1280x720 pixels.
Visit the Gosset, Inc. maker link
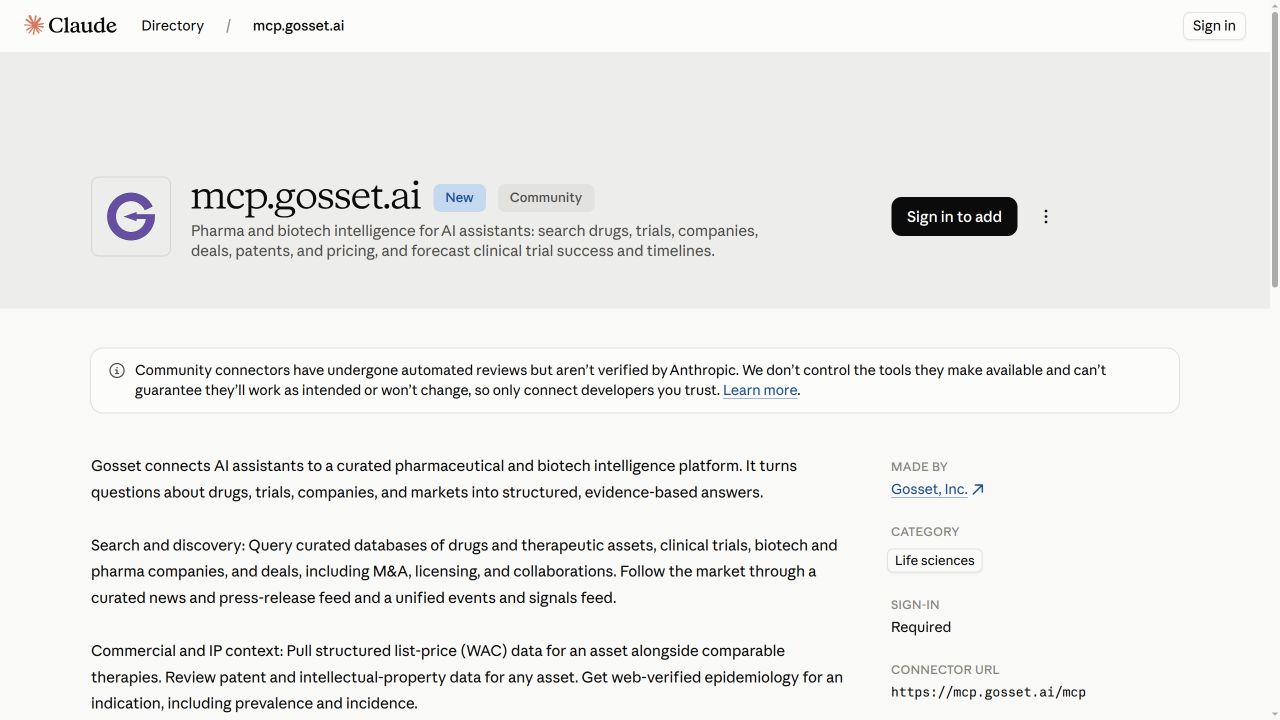[929, 489]
